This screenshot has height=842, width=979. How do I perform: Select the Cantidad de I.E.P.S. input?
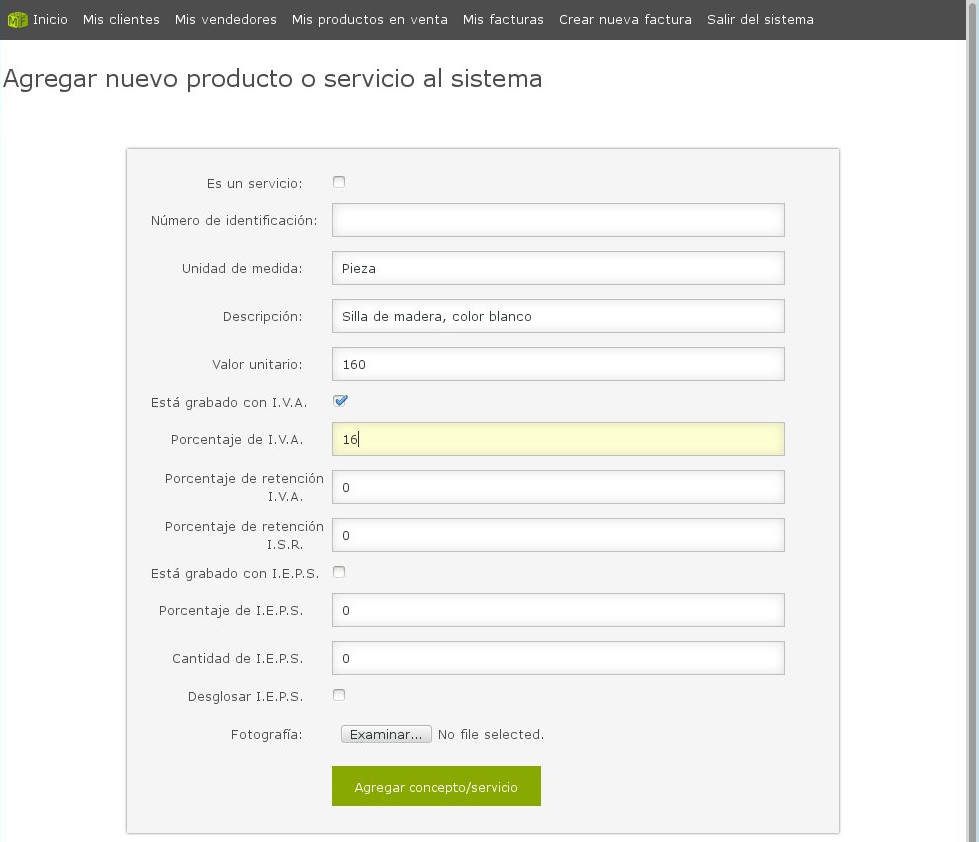557,657
